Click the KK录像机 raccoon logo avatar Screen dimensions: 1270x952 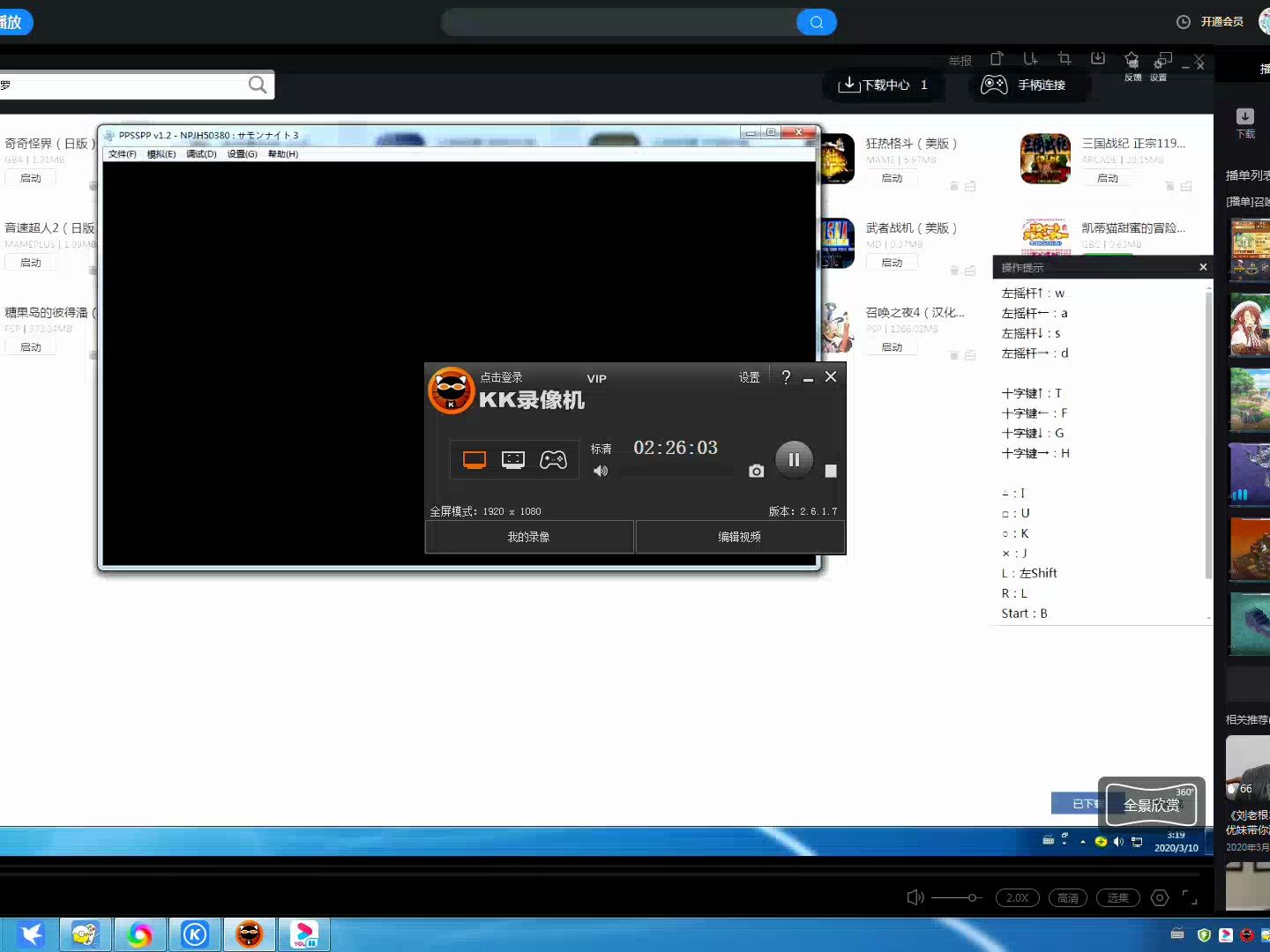452,390
